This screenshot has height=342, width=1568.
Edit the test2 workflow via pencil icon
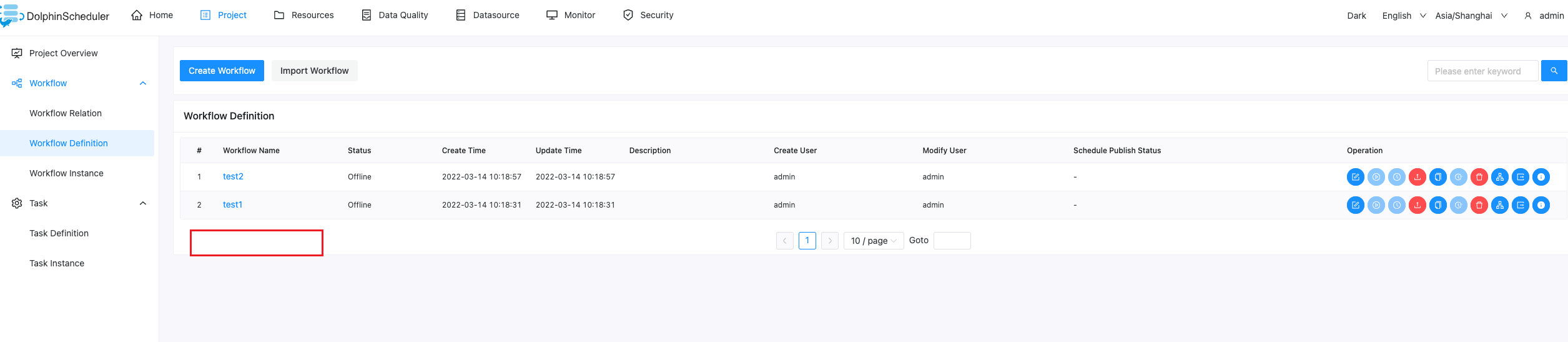coord(1355,177)
